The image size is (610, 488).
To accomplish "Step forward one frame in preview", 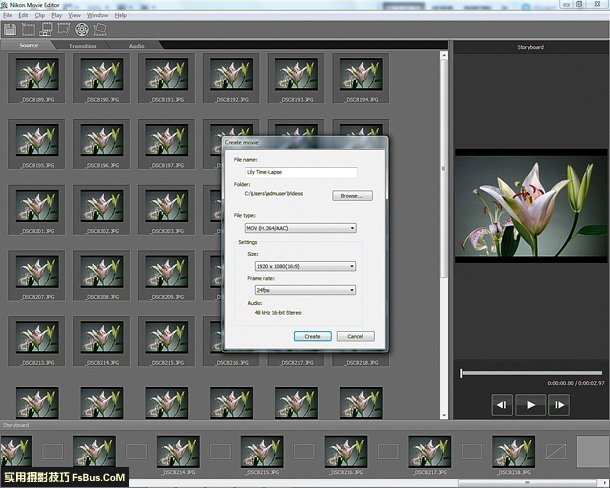I will tap(559, 405).
